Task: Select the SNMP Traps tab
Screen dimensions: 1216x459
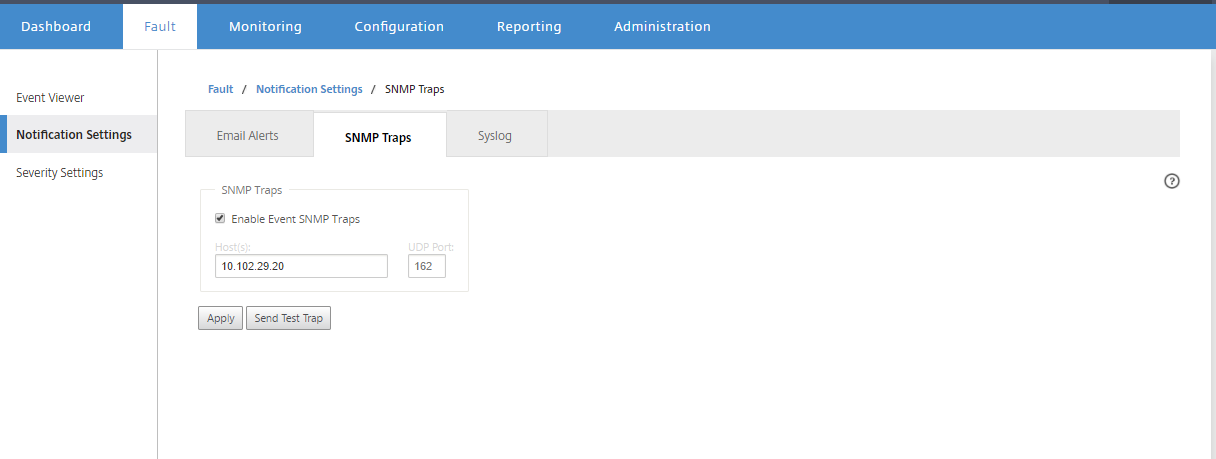Action: pos(378,136)
